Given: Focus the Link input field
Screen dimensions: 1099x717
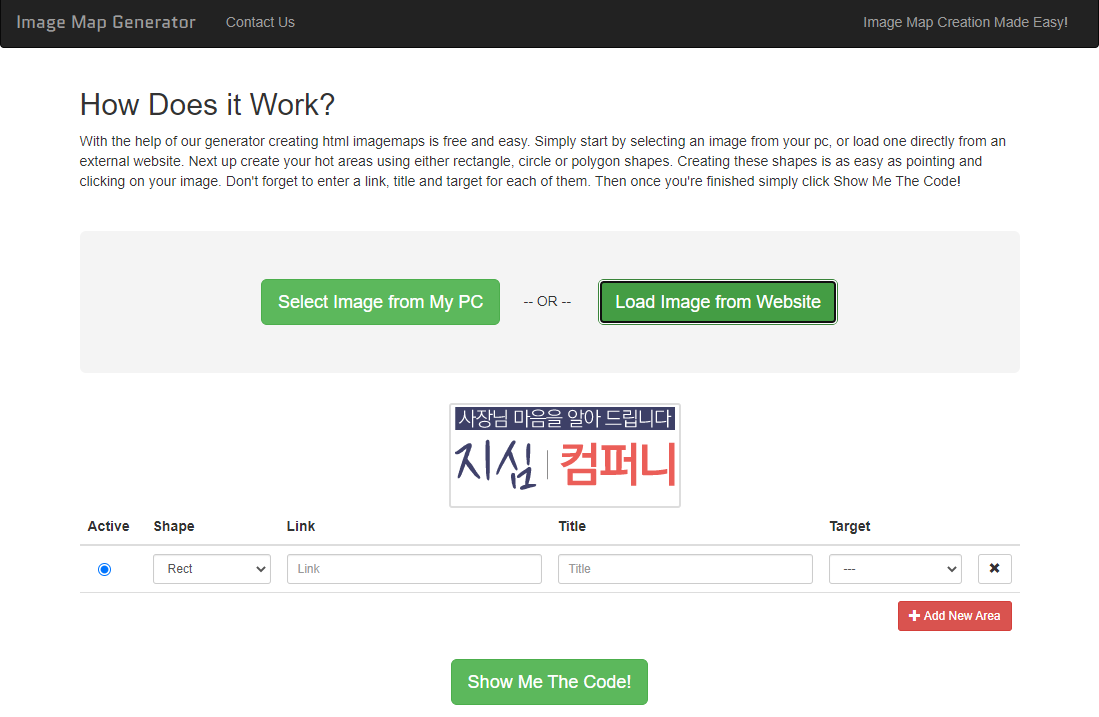Looking at the screenshot, I should pos(414,568).
